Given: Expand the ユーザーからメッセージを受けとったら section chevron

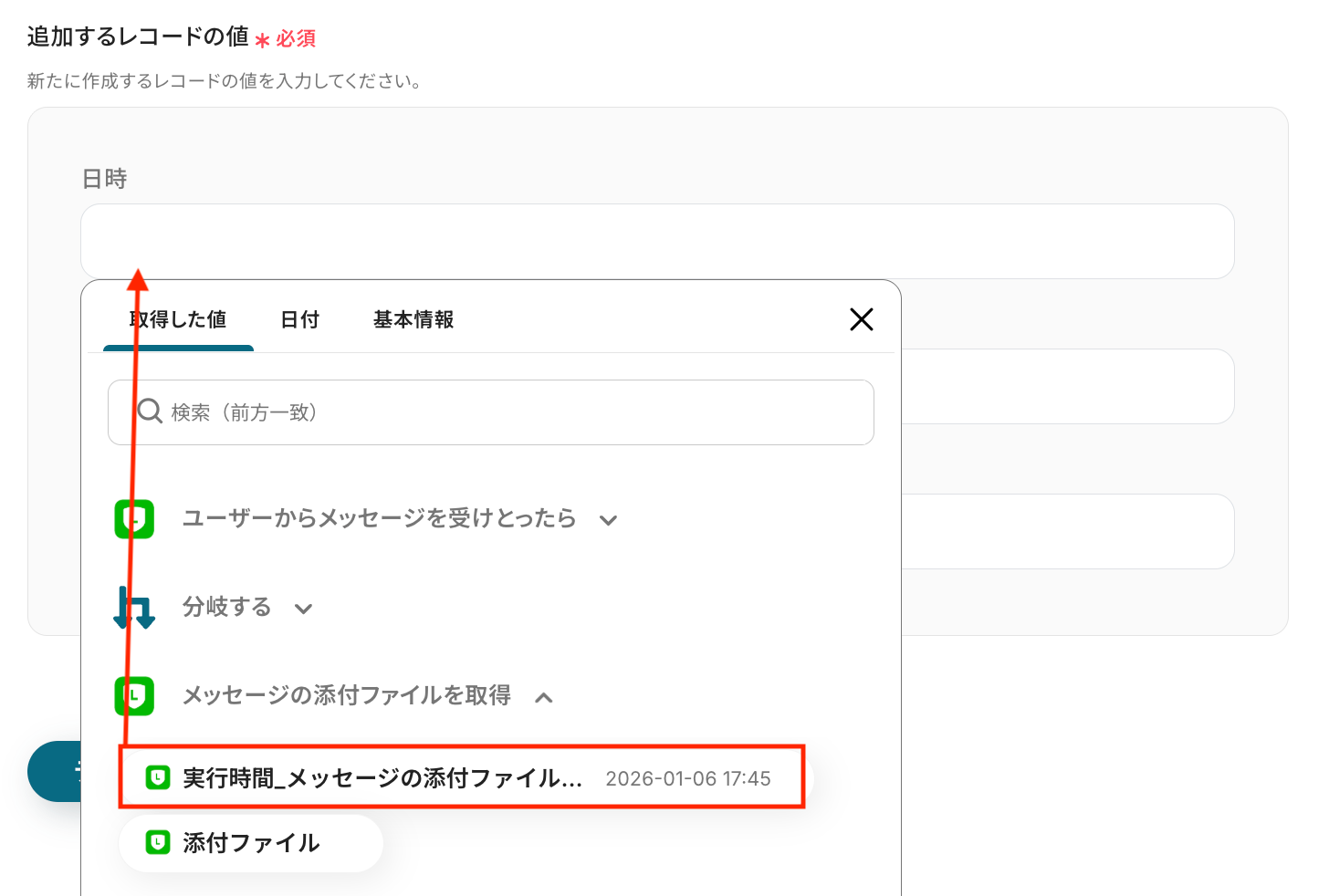Looking at the screenshot, I should click(609, 520).
